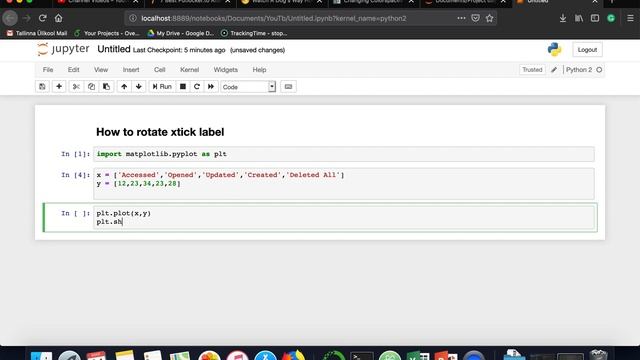
Task: Open the My Drive Google bookmark
Action: point(181,33)
